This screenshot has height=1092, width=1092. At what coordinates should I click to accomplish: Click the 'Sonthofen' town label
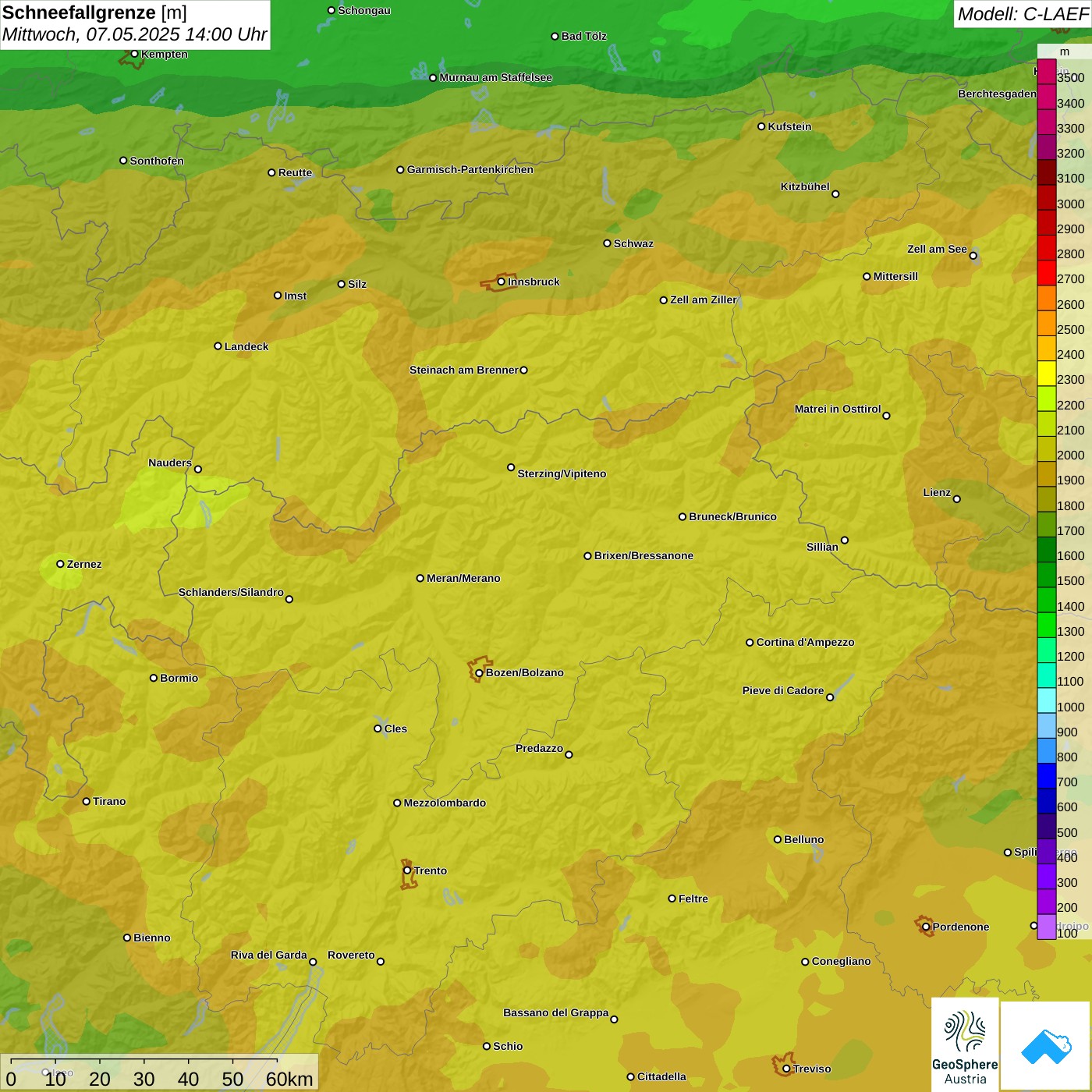(157, 161)
